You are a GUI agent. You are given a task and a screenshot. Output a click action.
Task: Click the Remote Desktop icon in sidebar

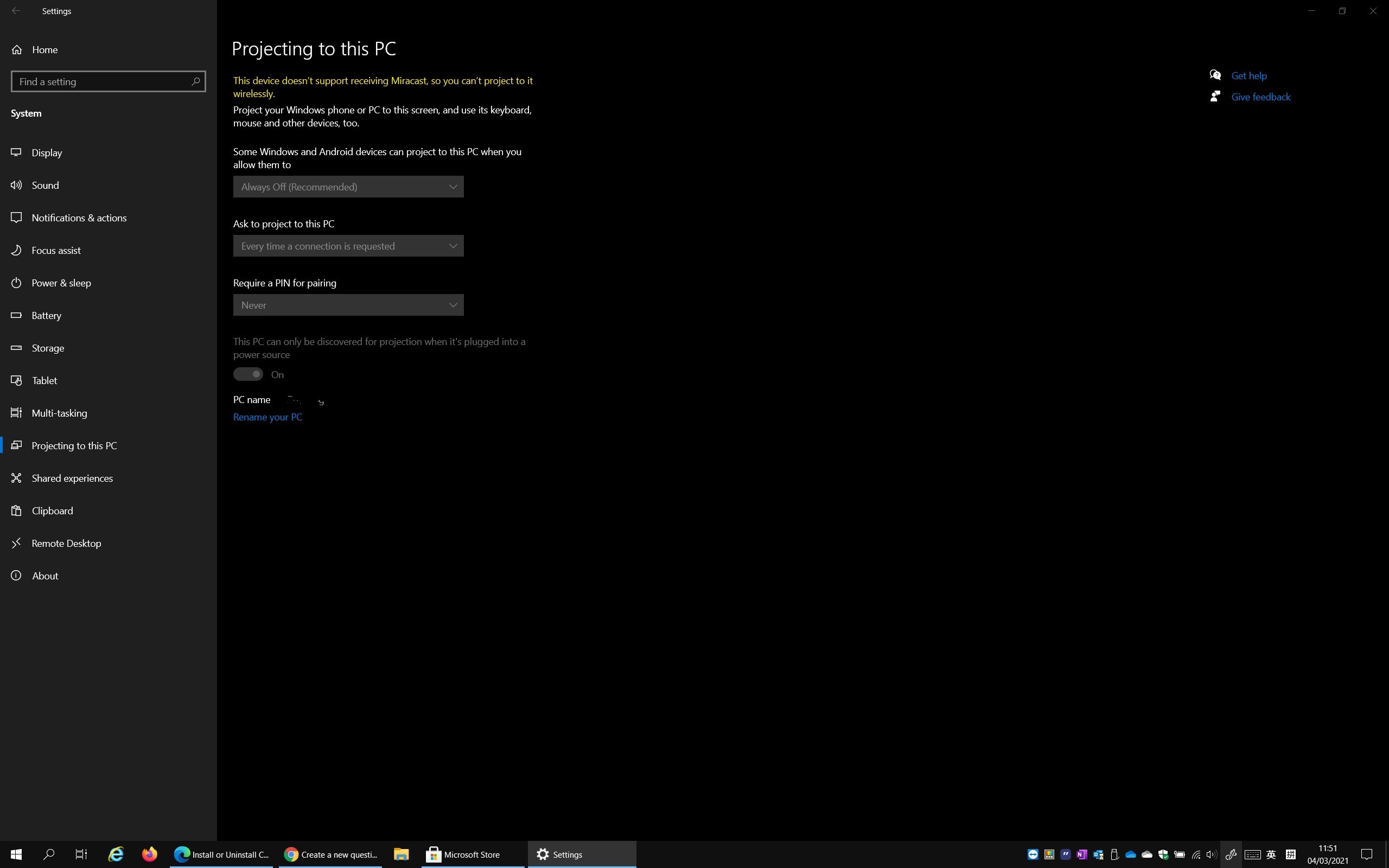coord(16,543)
